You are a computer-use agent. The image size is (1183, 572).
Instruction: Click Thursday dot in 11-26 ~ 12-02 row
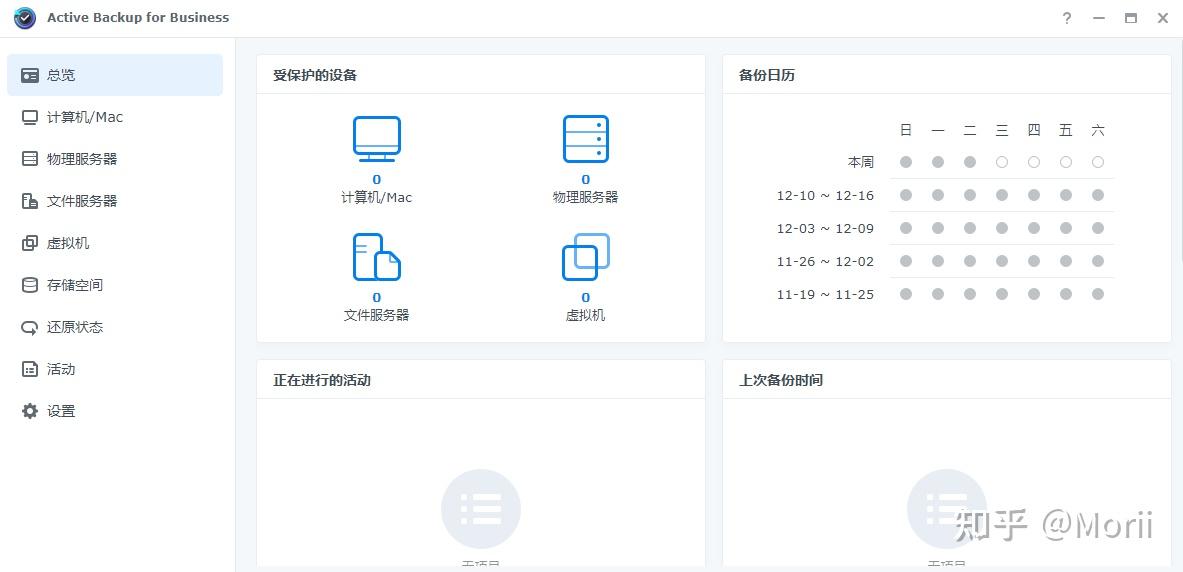coord(1034,261)
